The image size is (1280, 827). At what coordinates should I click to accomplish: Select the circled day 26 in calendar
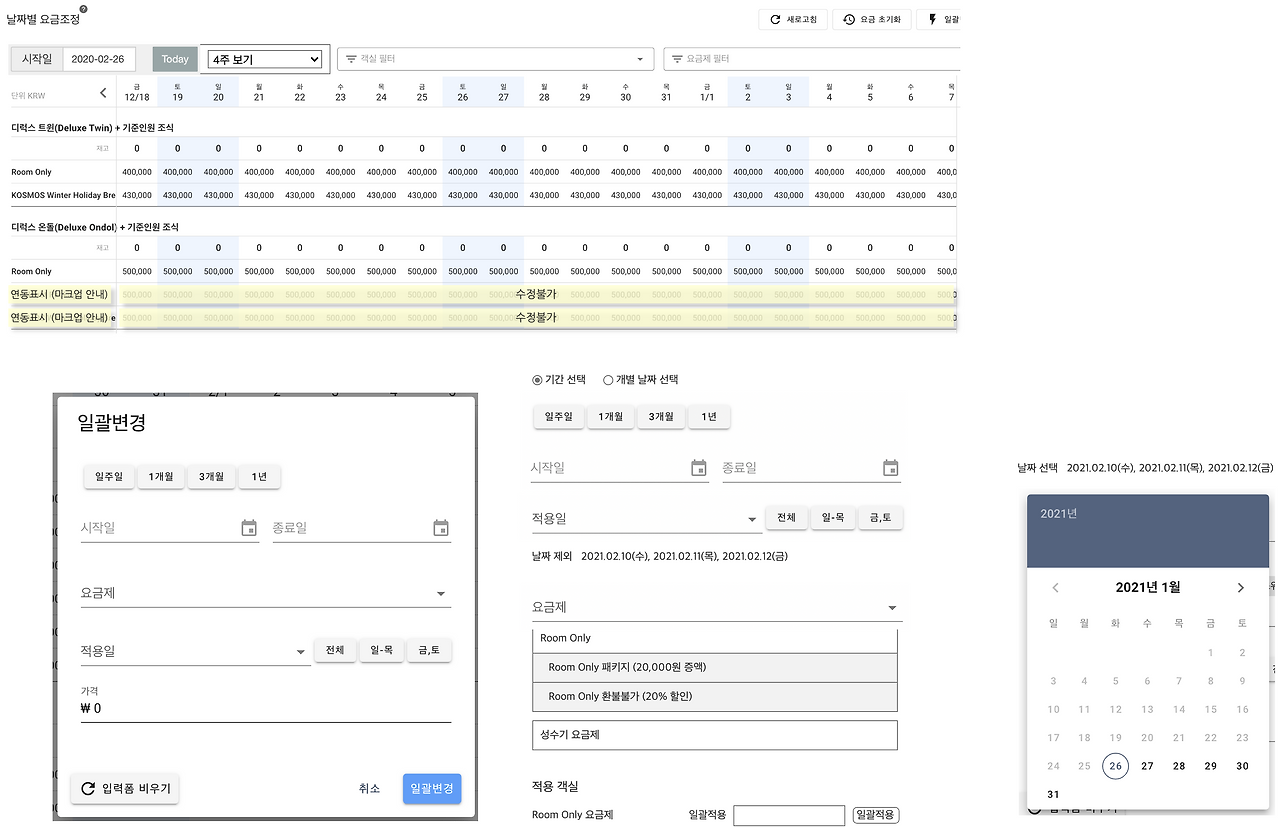pos(1115,766)
